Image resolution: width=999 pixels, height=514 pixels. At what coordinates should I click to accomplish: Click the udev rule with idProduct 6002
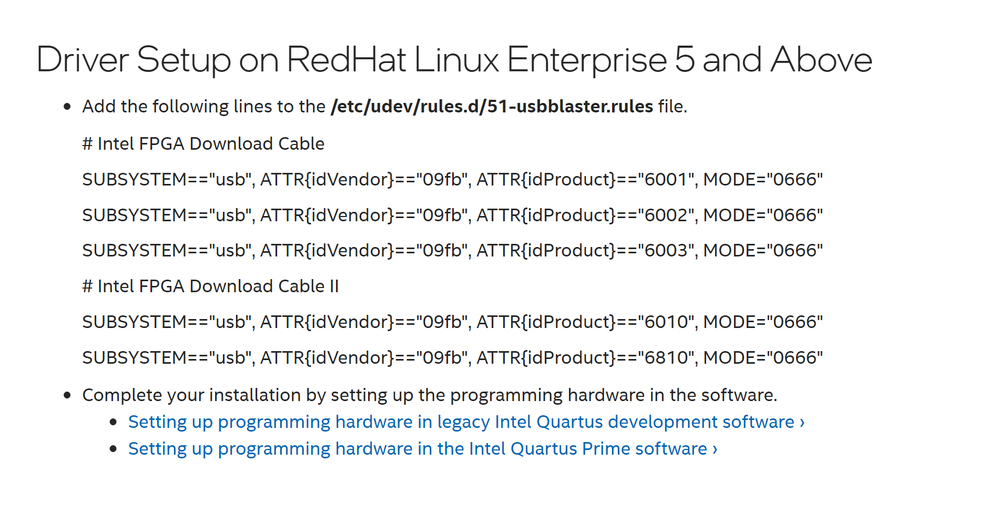452,215
